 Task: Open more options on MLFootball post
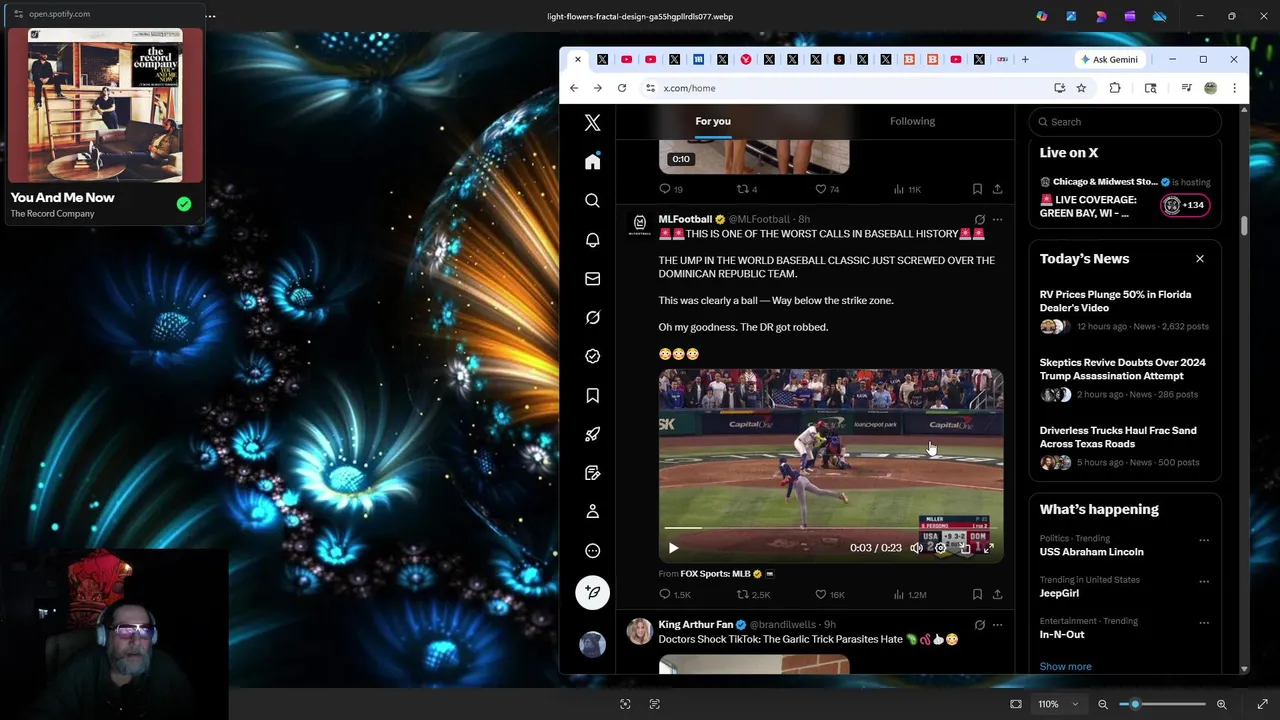pyautogui.click(x=997, y=219)
